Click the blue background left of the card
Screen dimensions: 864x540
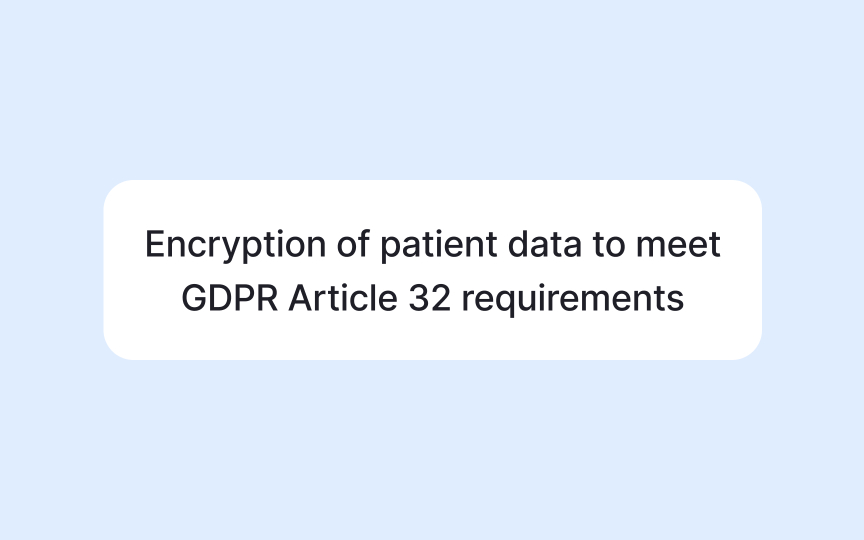point(50,270)
